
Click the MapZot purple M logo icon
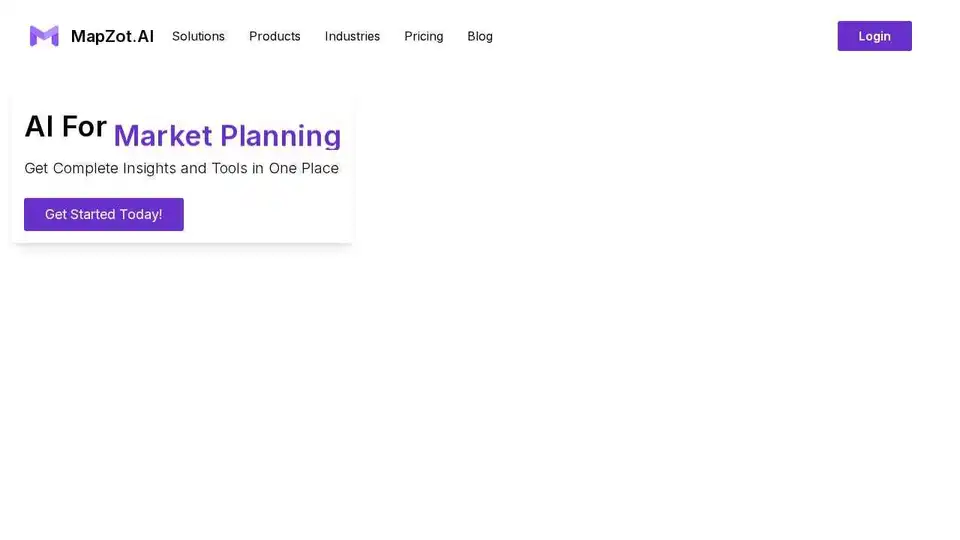pos(44,36)
